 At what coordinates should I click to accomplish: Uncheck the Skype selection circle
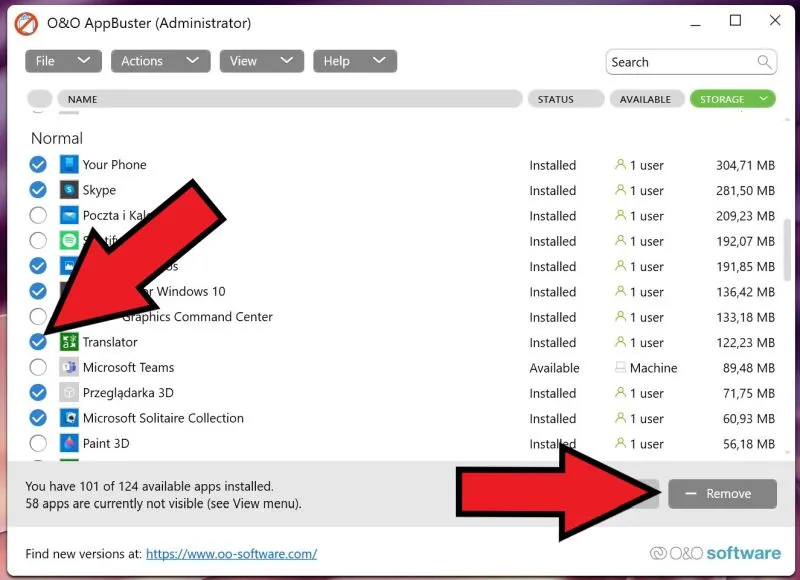pyautogui.click(x=37, y=190)
